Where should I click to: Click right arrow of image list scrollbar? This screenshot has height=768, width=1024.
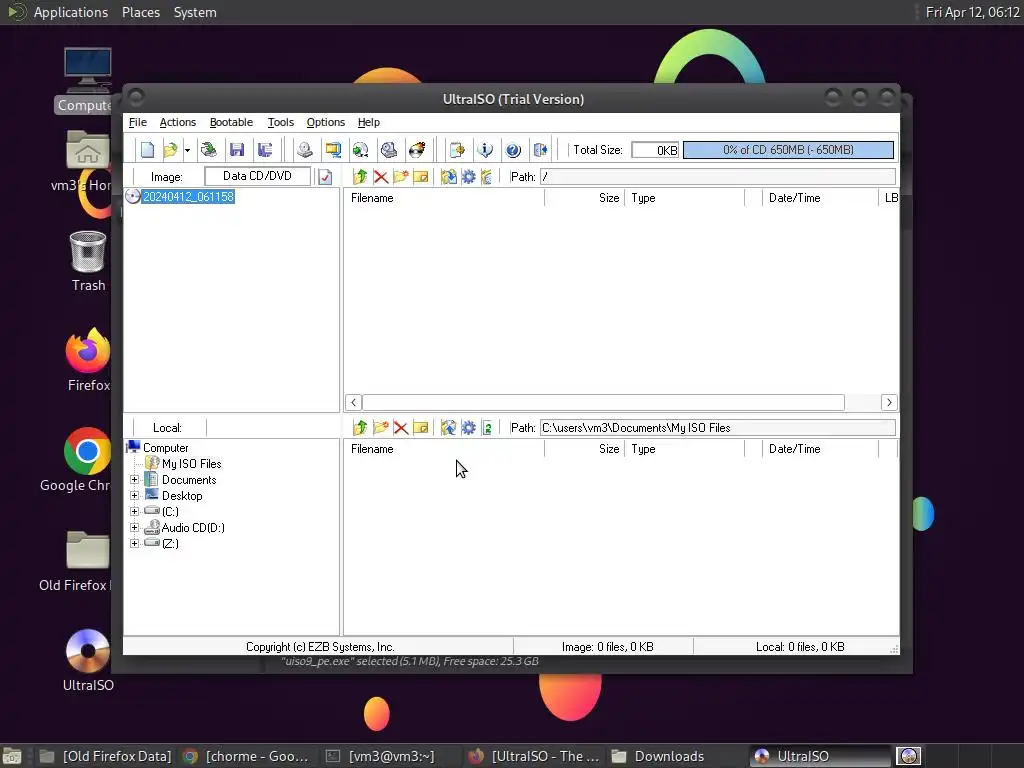(x=889, y=402)
